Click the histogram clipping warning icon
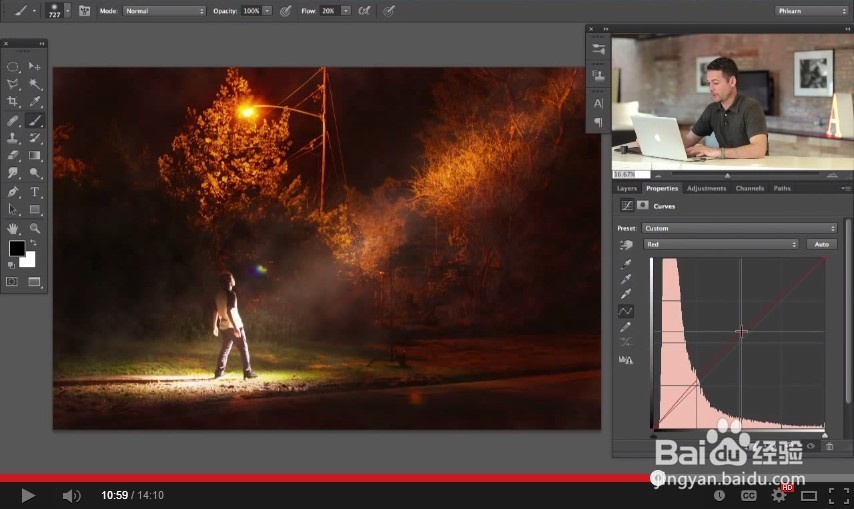Viewport: 854px width, 509px height. tap(626, 360)
